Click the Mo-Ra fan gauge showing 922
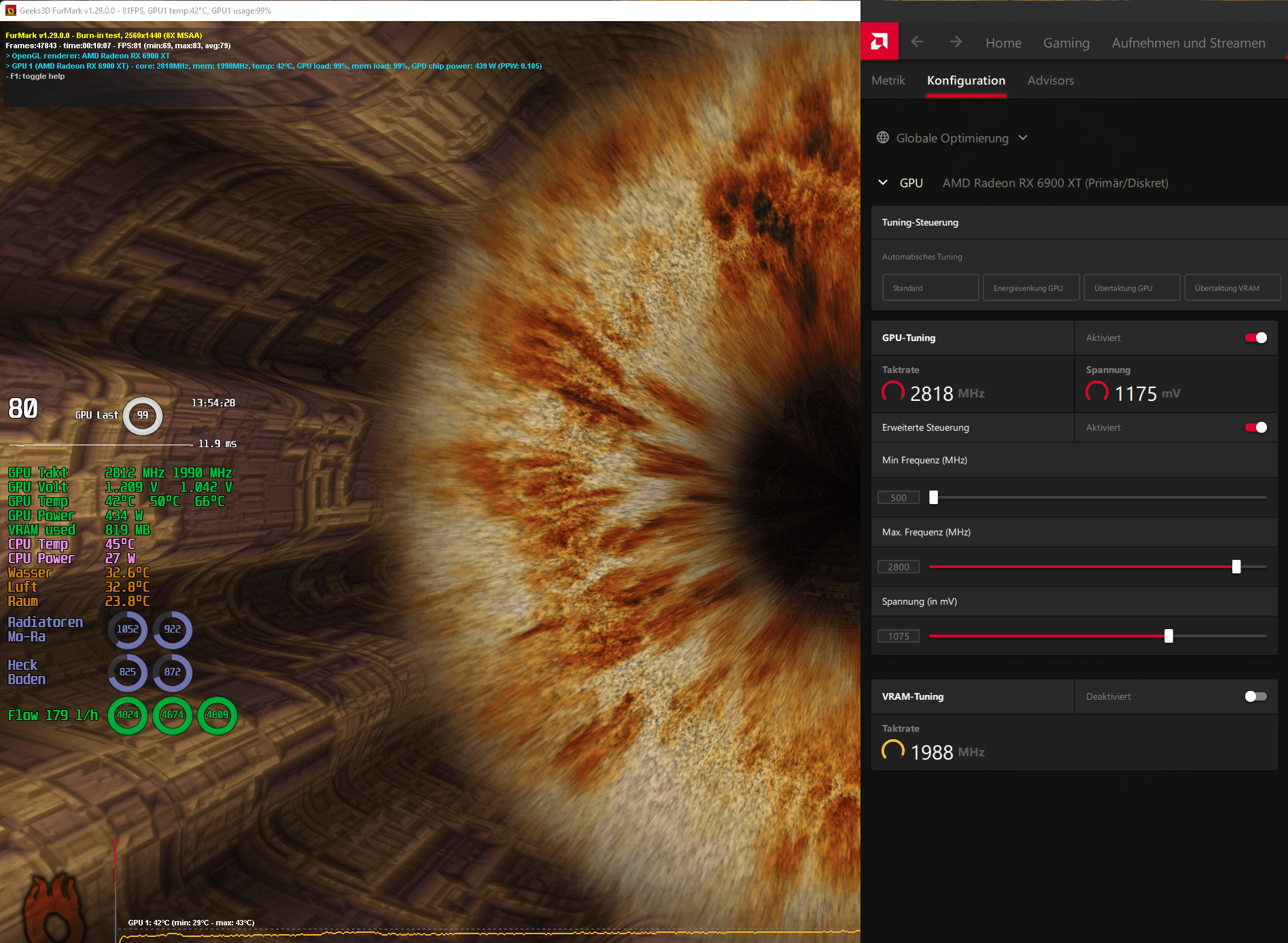Screen dimensions: 1288x943 click(173, 629)
